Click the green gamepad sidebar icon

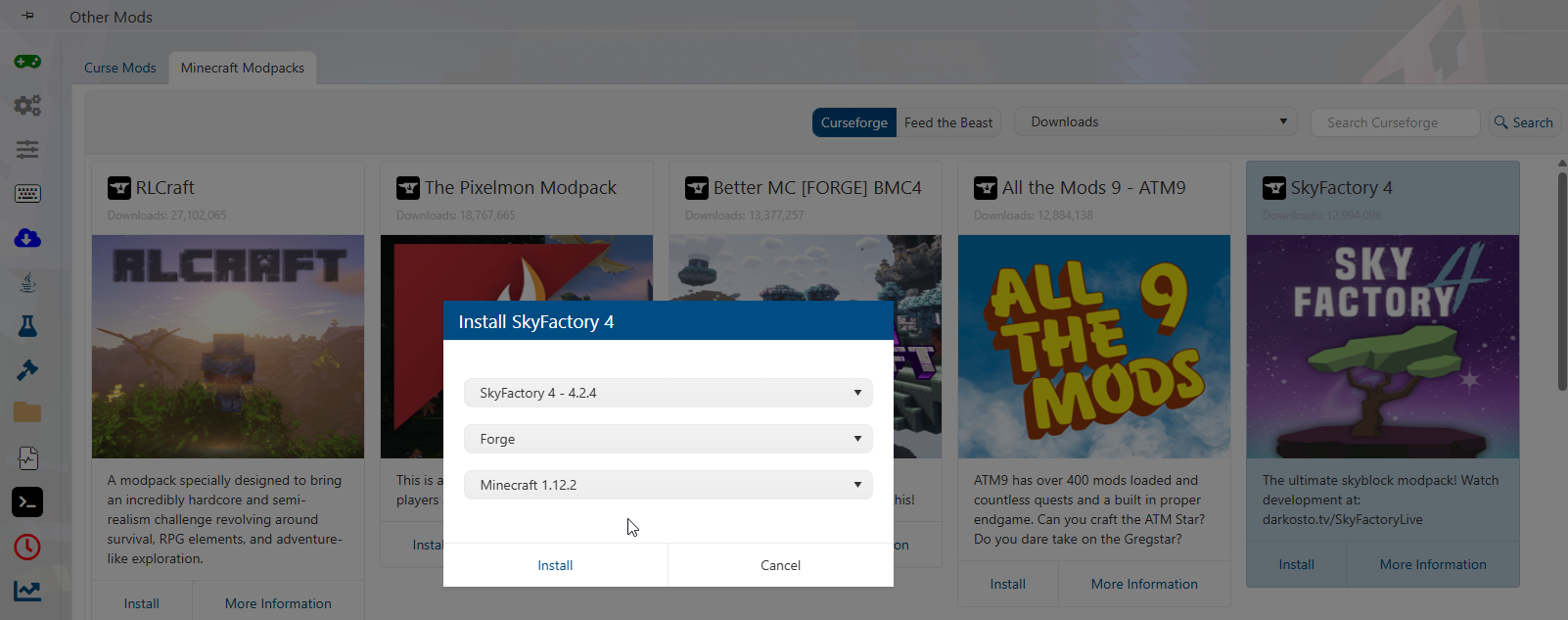click(27, 62)
